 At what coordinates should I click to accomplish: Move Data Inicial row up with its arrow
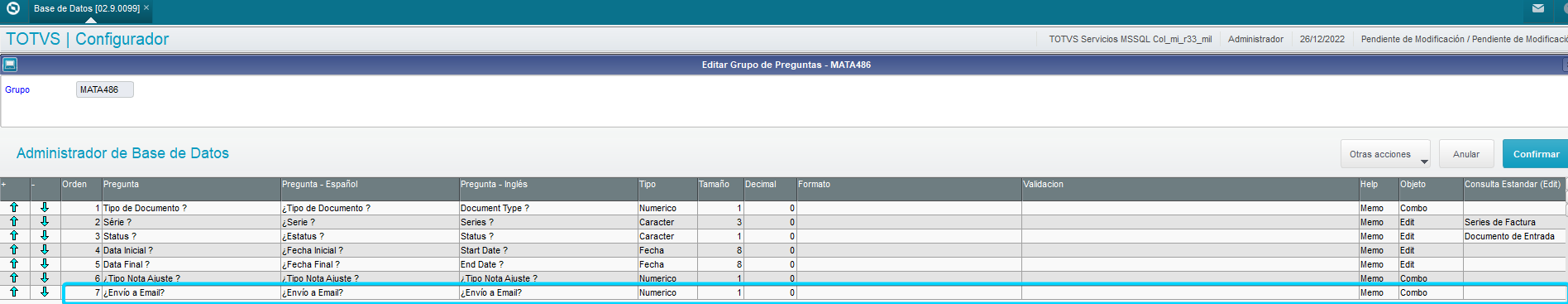coord(14,250)
